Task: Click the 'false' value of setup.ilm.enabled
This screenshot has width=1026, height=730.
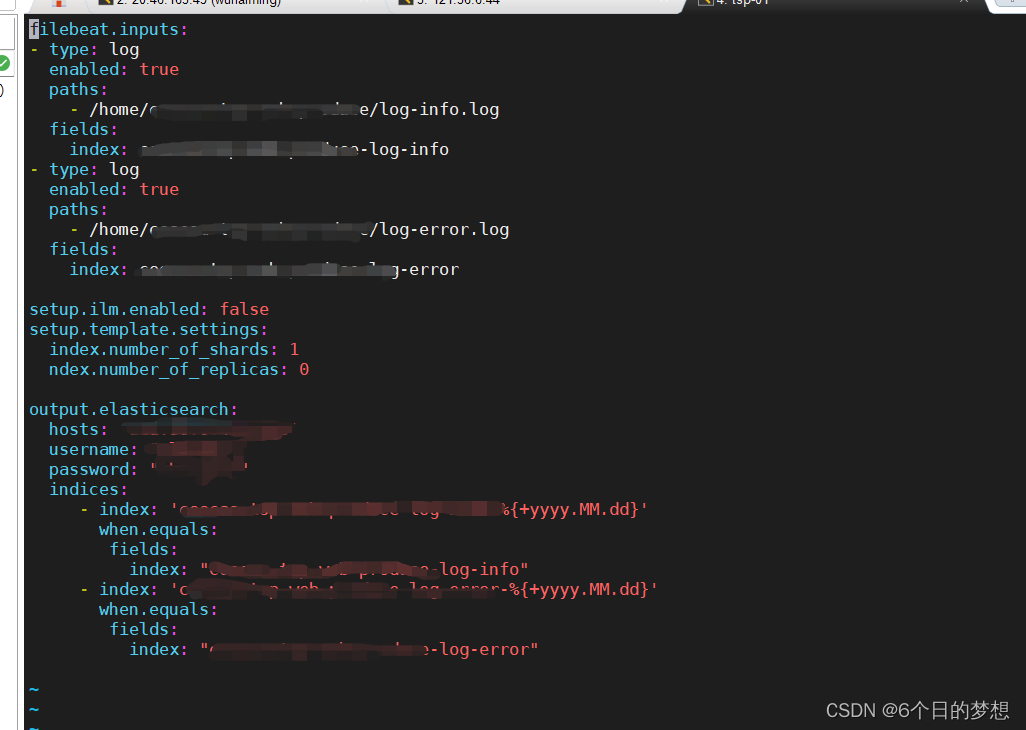Action: [245, 309]
